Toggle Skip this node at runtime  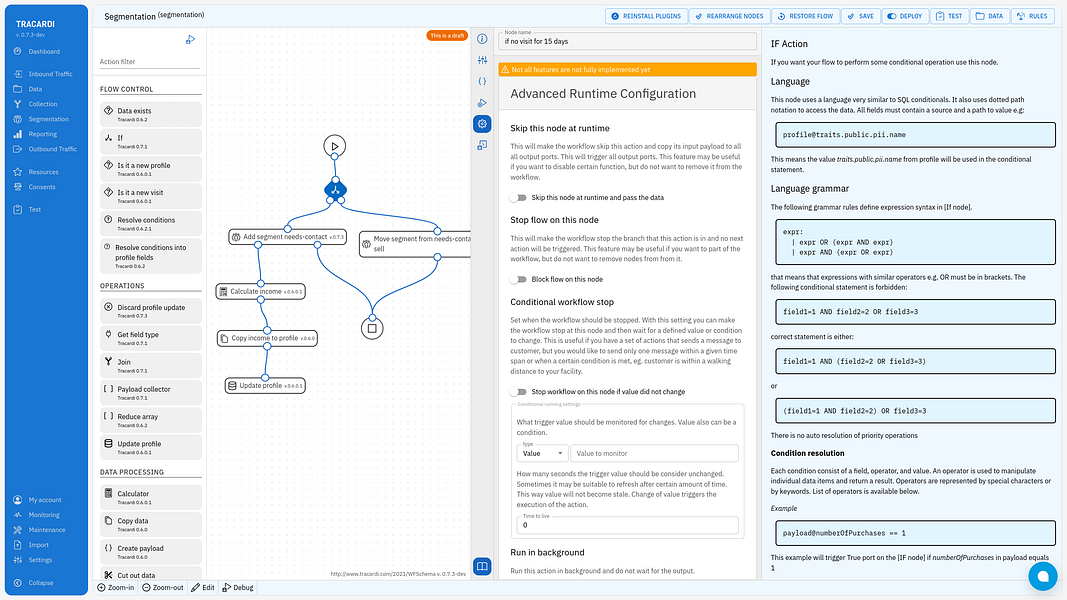(x=520, y=197)
